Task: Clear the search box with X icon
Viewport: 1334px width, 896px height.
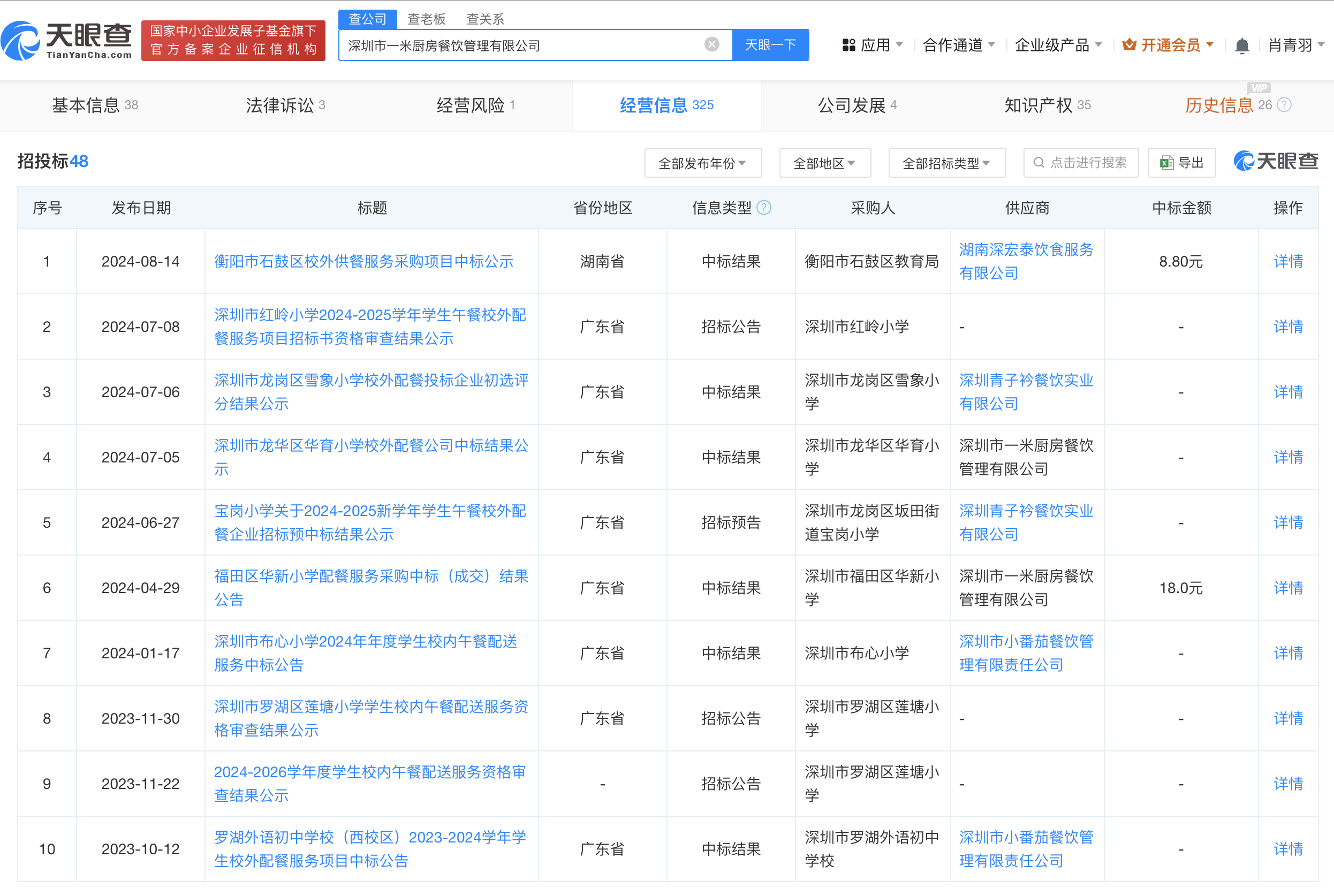Action: pyautogui.click(x=711, y=44)
